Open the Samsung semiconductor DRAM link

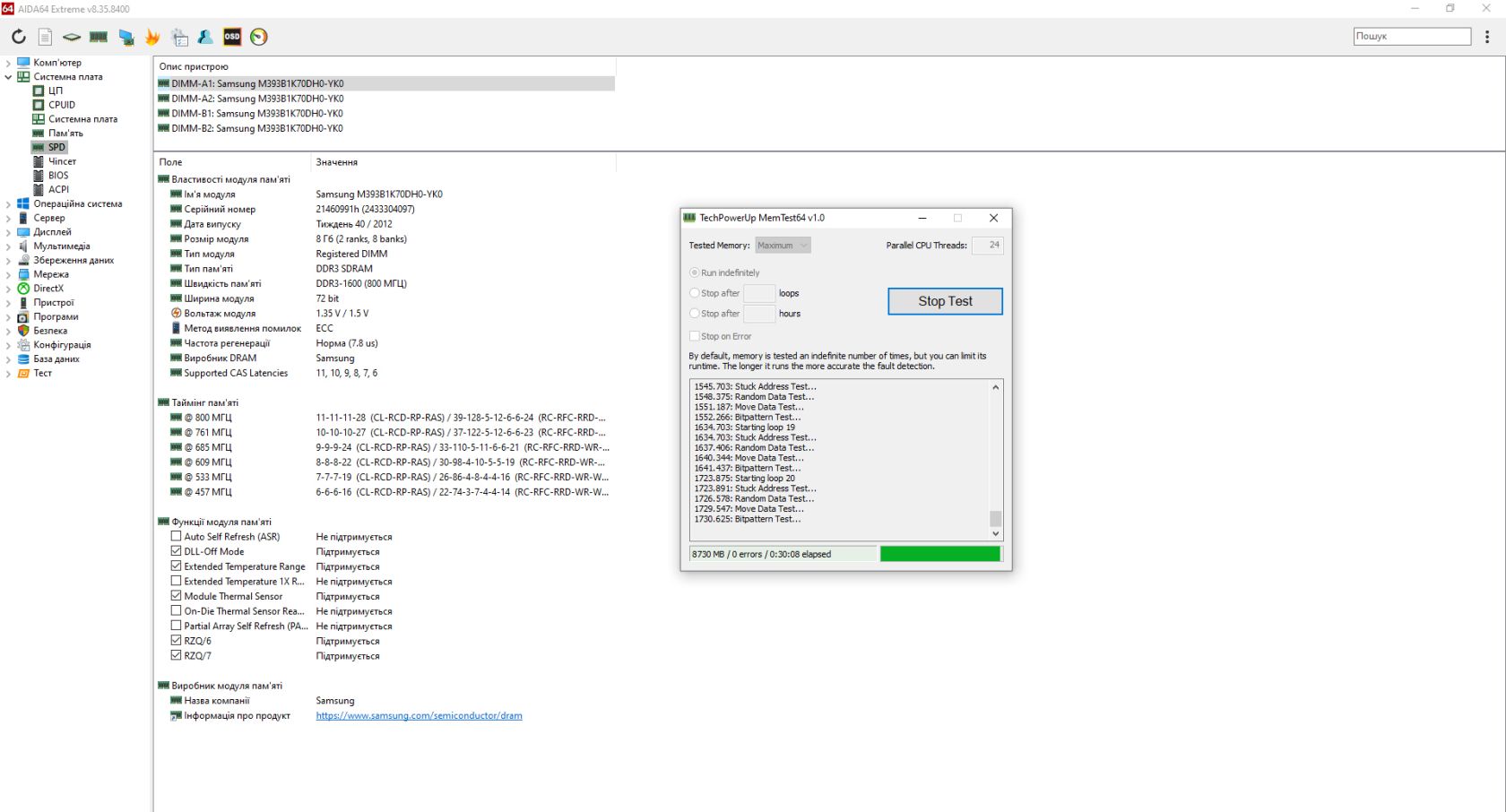pos(419,716)
